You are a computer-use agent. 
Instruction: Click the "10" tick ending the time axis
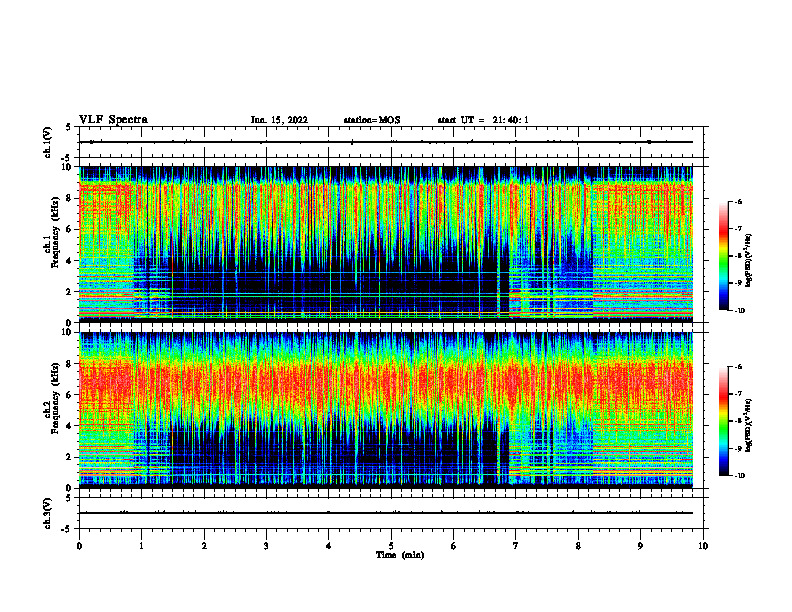point(703,546)
